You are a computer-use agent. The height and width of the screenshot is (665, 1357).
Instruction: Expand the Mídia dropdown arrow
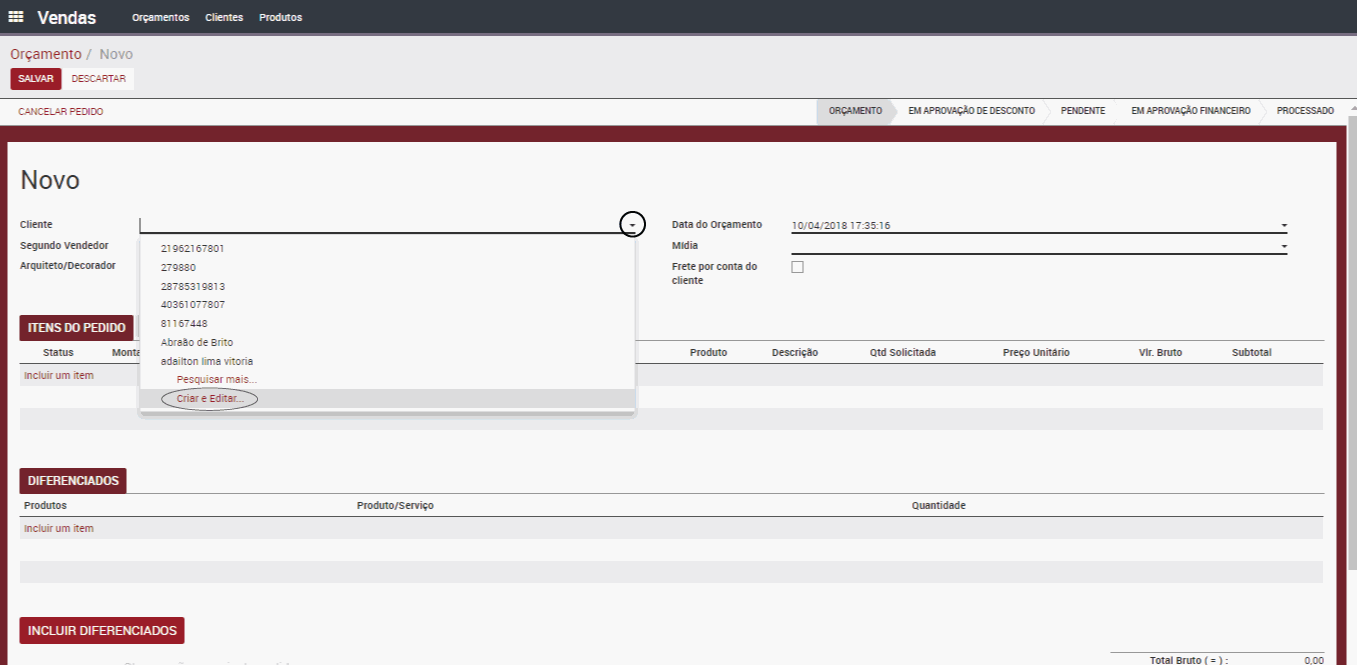[x=1284, y=246]
